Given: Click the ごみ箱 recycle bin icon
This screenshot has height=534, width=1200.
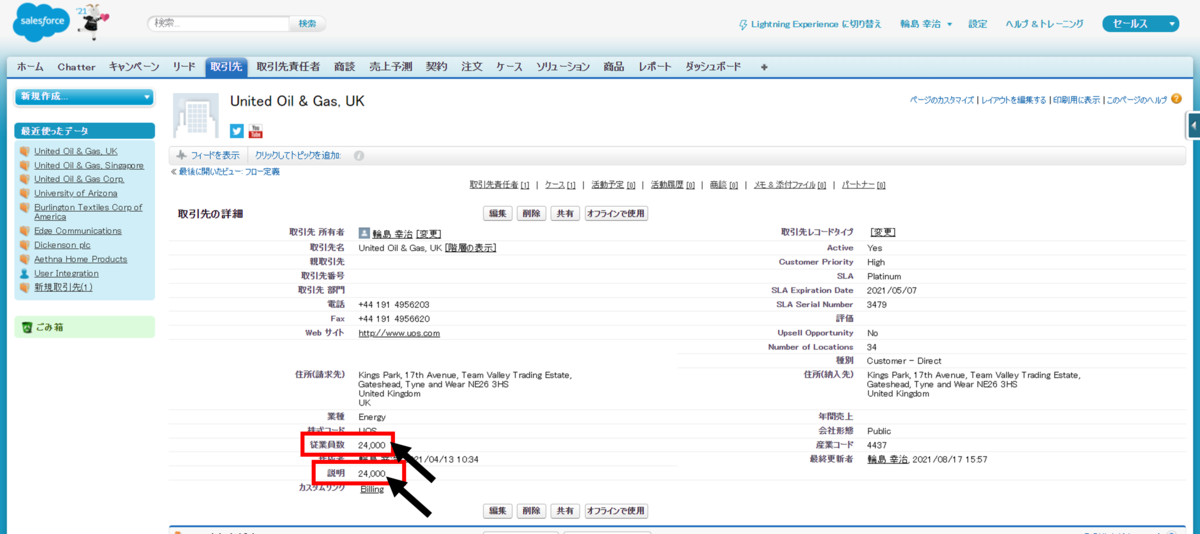Looking at the screenshot, I should tap(27, 327).
